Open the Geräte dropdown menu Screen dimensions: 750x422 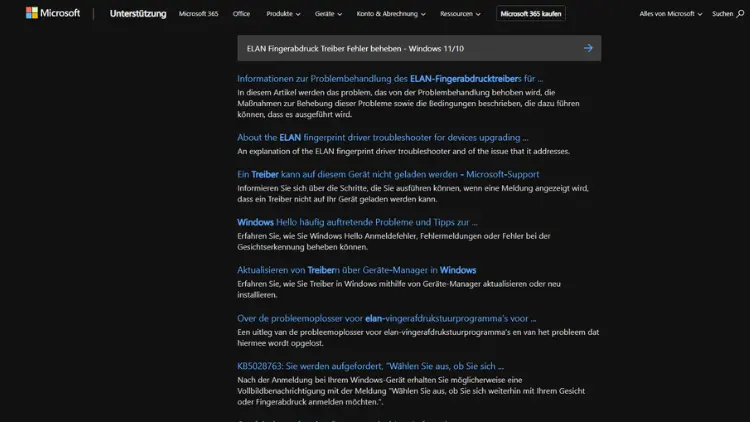(x=327, y=15)
